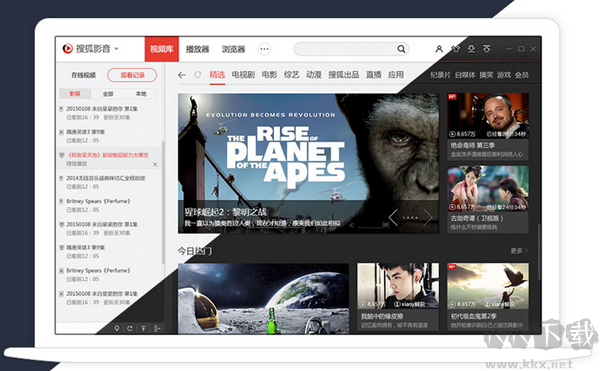Click the scroll-to-top icon at sidebar bottom
Screen dimensions: 600x371
tap(143, 328)
